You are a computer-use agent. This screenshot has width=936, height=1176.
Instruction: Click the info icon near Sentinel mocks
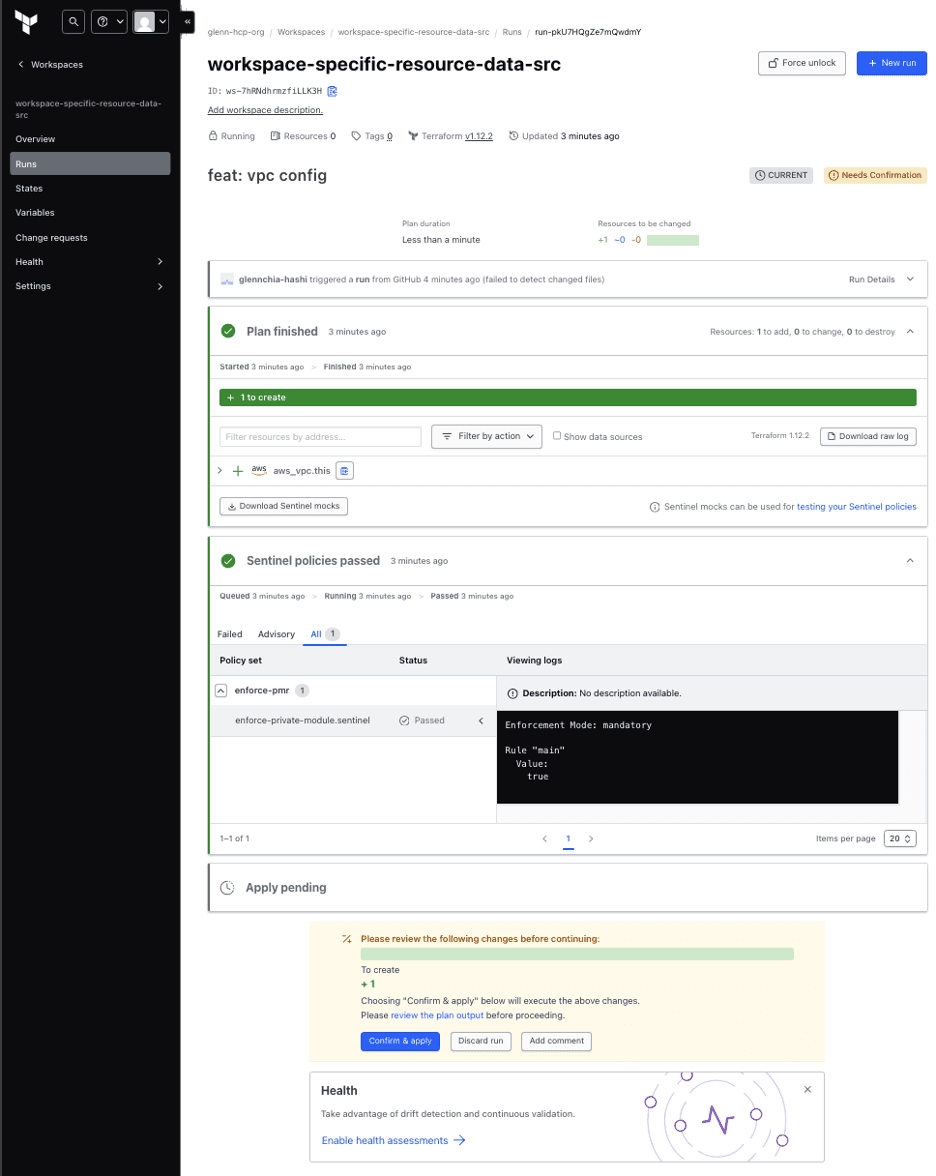[x=655, y=507]
